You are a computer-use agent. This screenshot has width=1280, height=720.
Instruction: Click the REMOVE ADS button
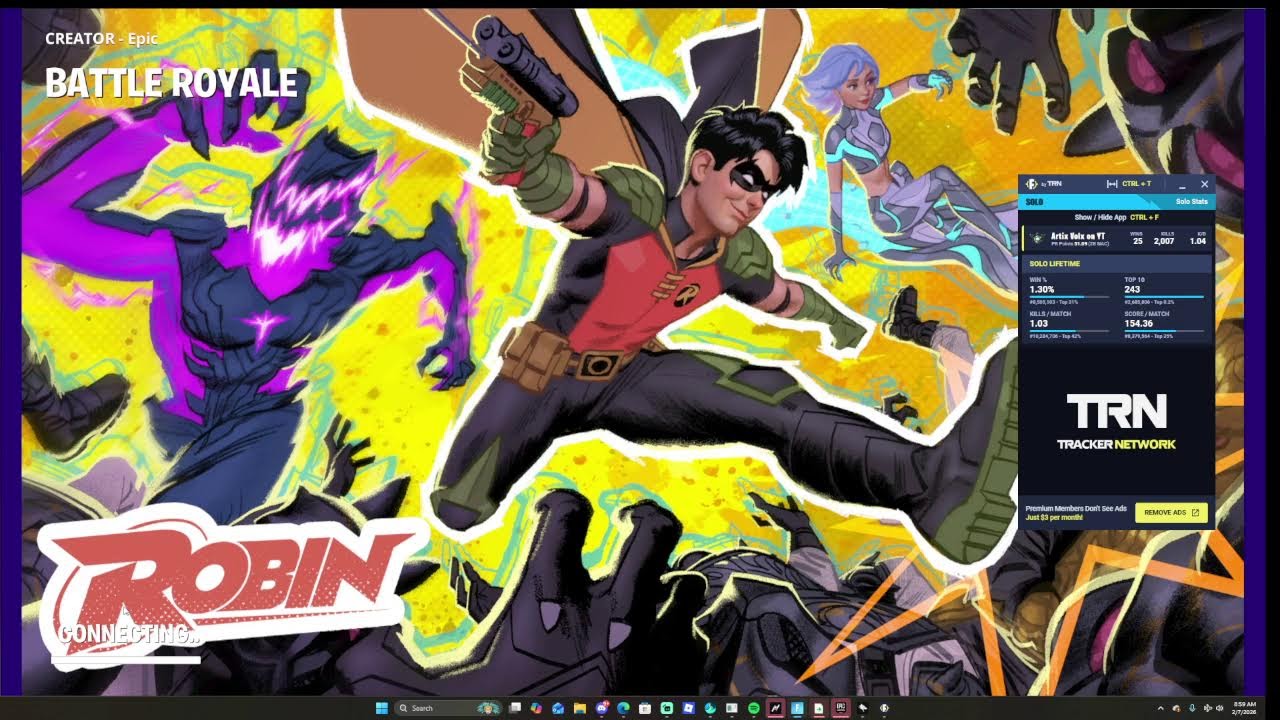click(1171, 512)
